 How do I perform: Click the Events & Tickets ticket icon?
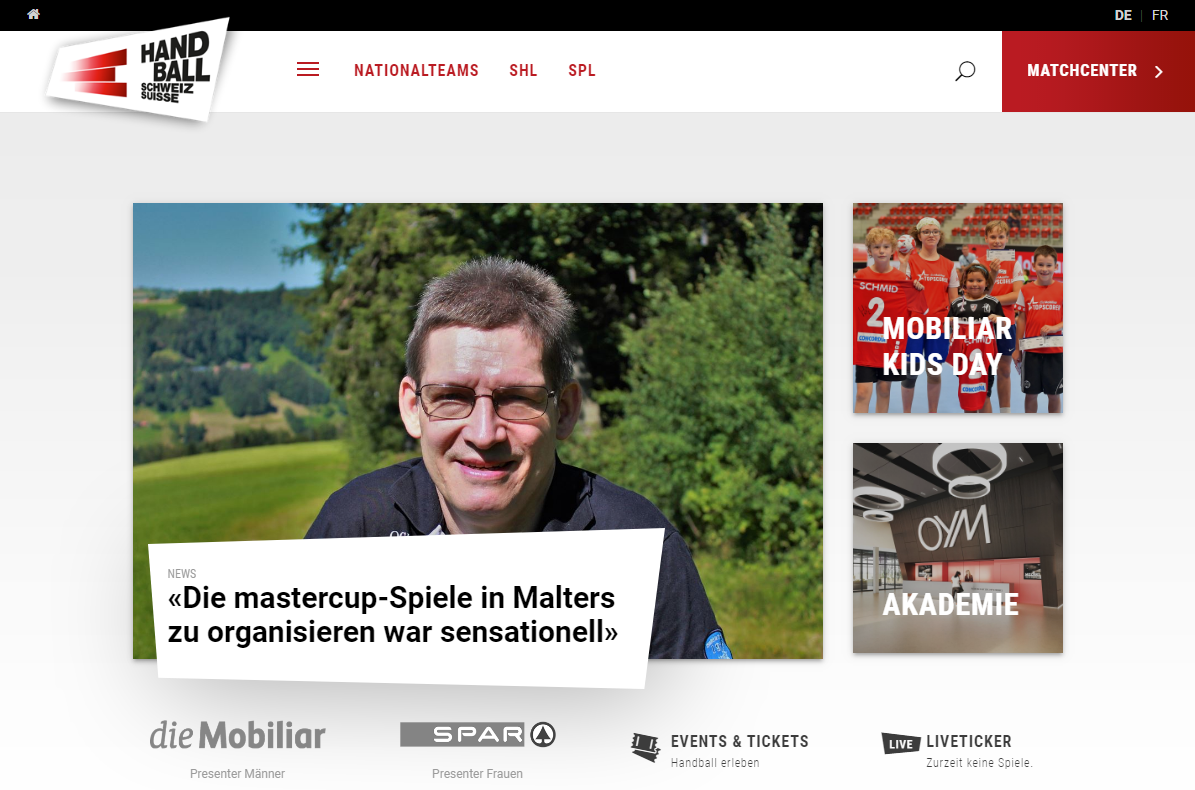tap(646, 747)
